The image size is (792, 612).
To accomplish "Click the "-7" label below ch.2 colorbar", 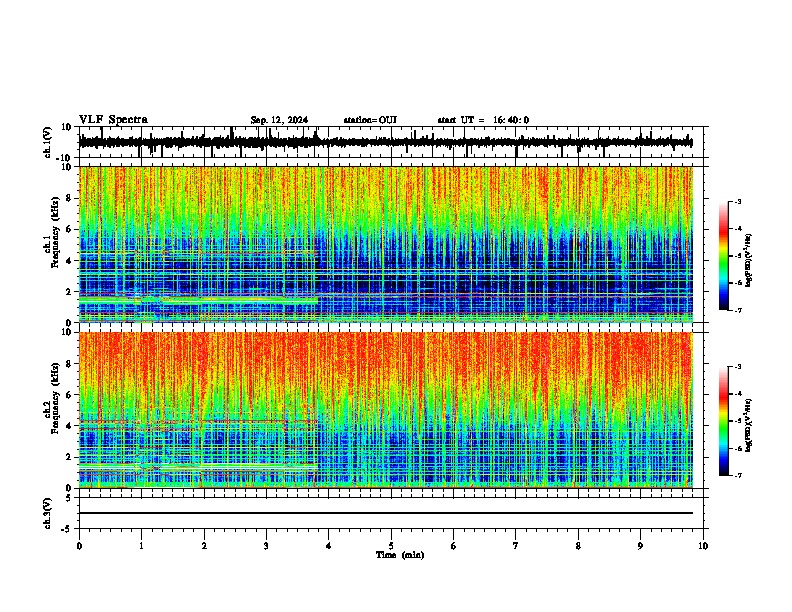I will [737, 475].
